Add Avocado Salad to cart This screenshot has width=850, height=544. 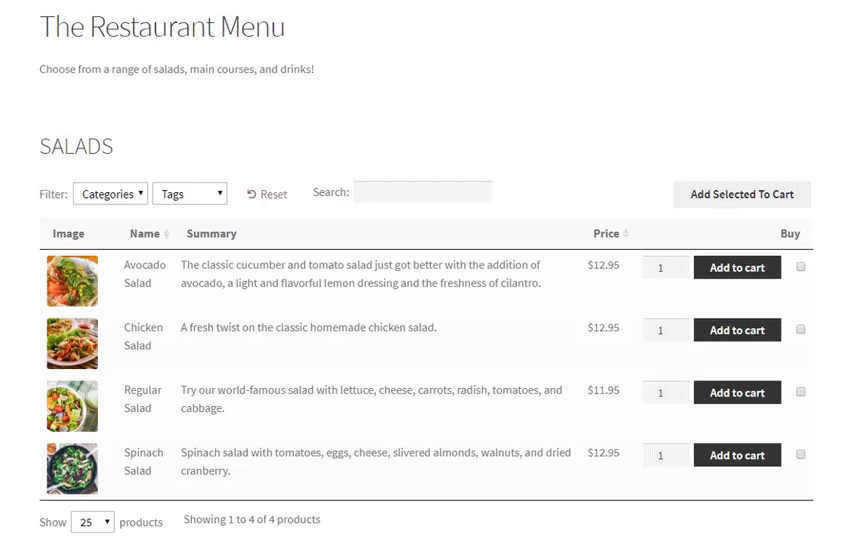[737, 268]
